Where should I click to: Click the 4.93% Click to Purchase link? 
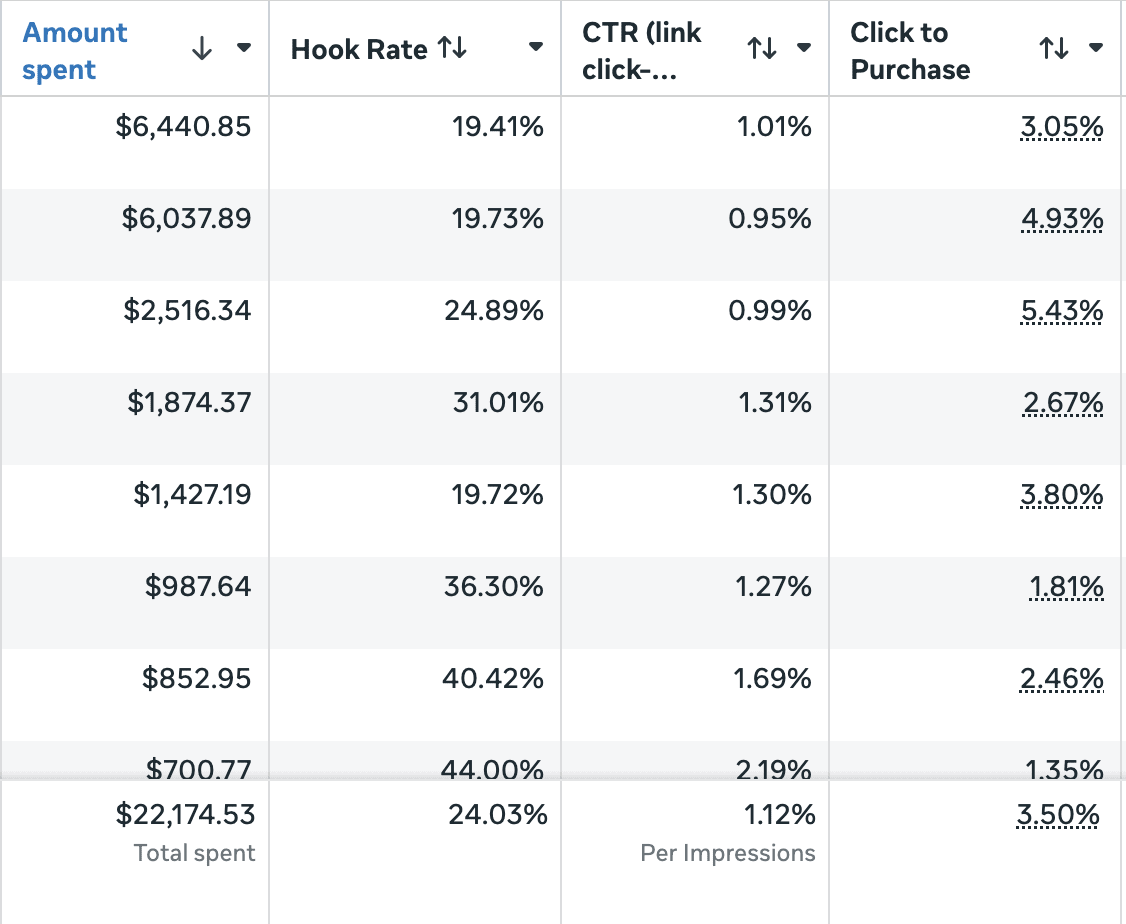1062,219
